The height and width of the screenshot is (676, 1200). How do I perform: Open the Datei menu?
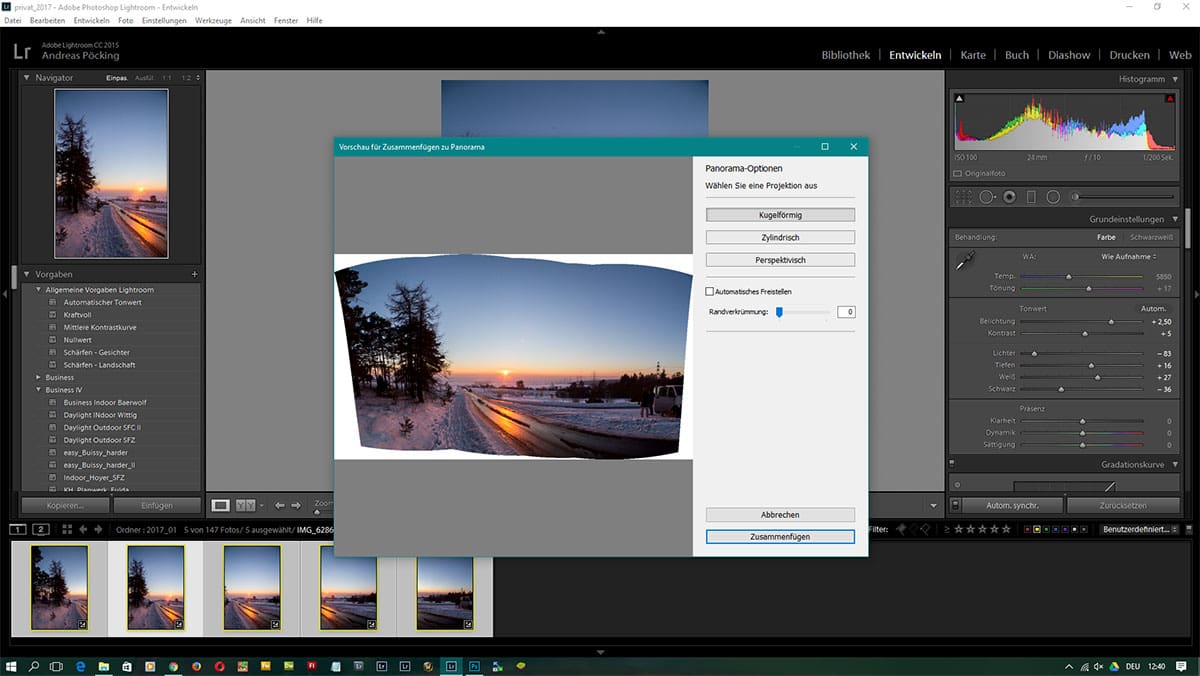(x=13, y=20)
